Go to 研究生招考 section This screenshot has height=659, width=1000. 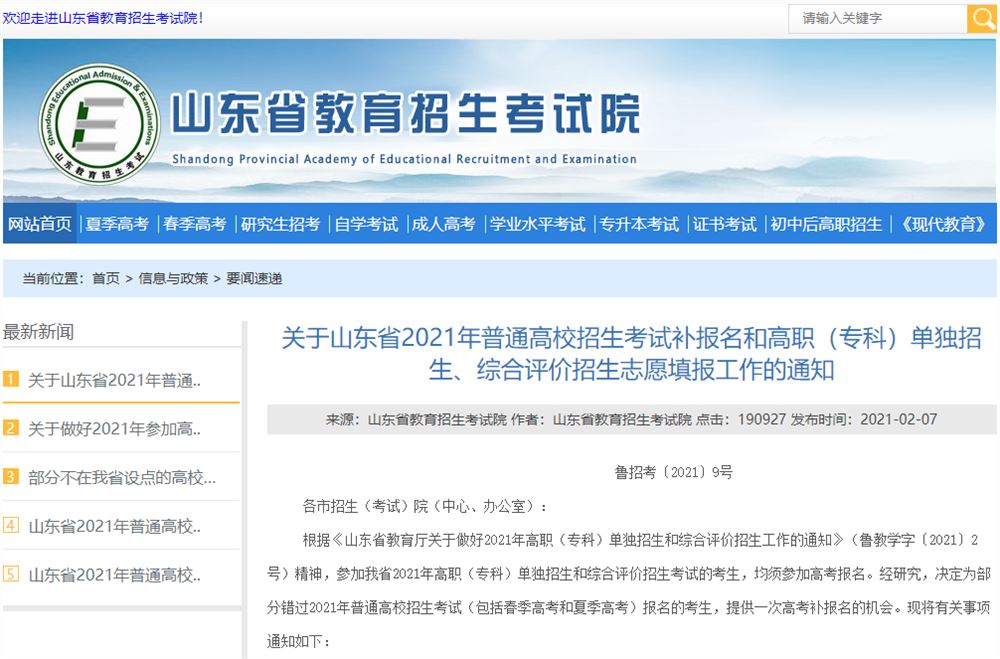click(280, 224)
